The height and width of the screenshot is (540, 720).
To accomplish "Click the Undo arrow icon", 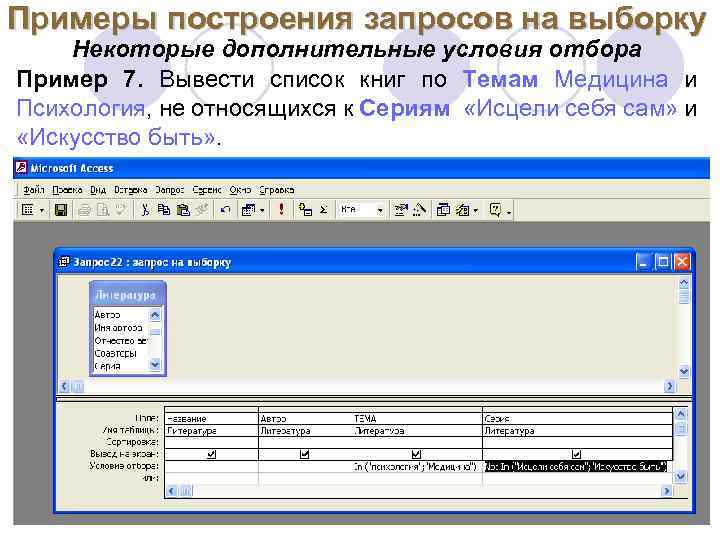I will pos(225,210).
